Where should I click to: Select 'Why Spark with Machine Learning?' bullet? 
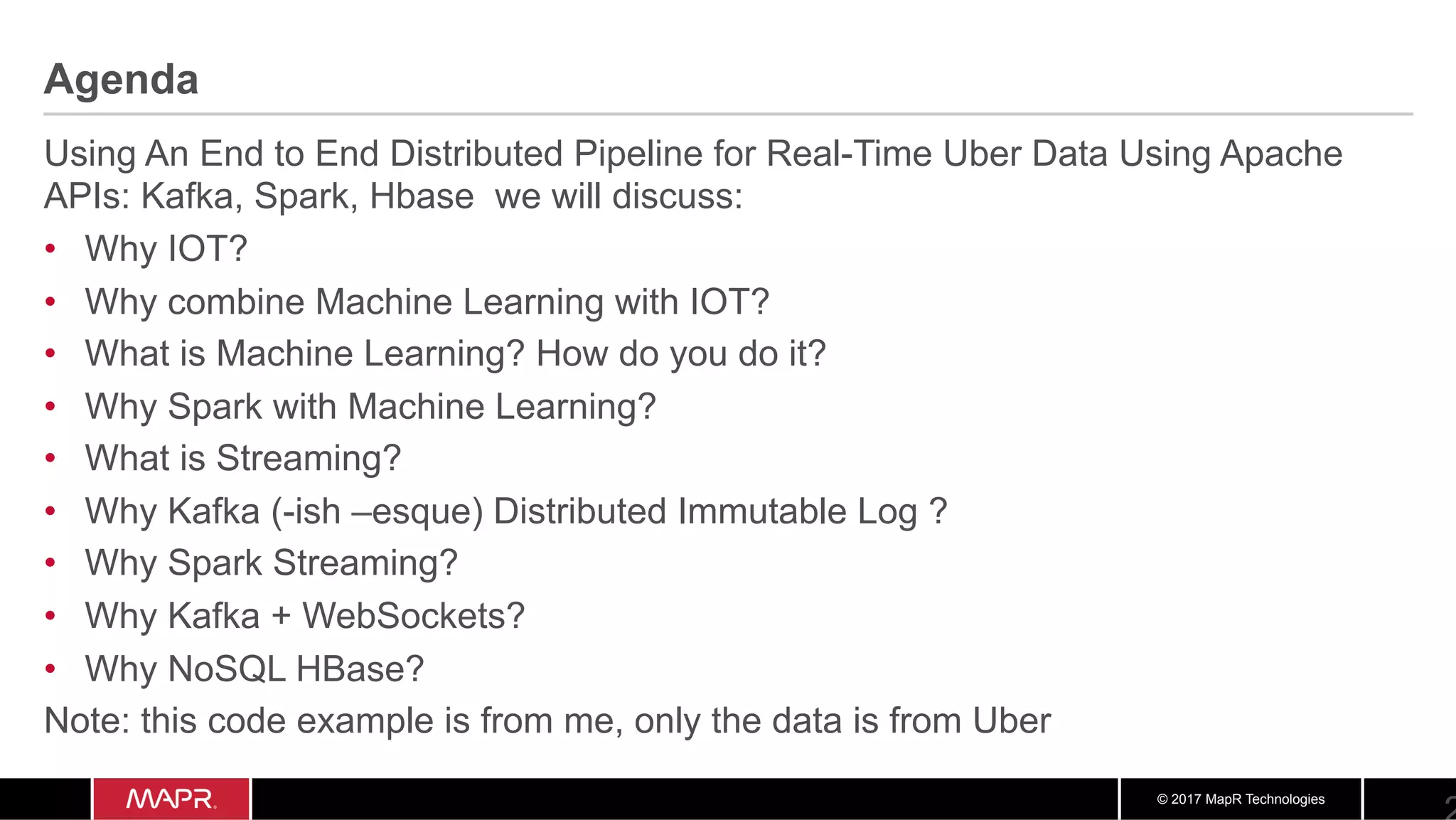coord(370,407)
